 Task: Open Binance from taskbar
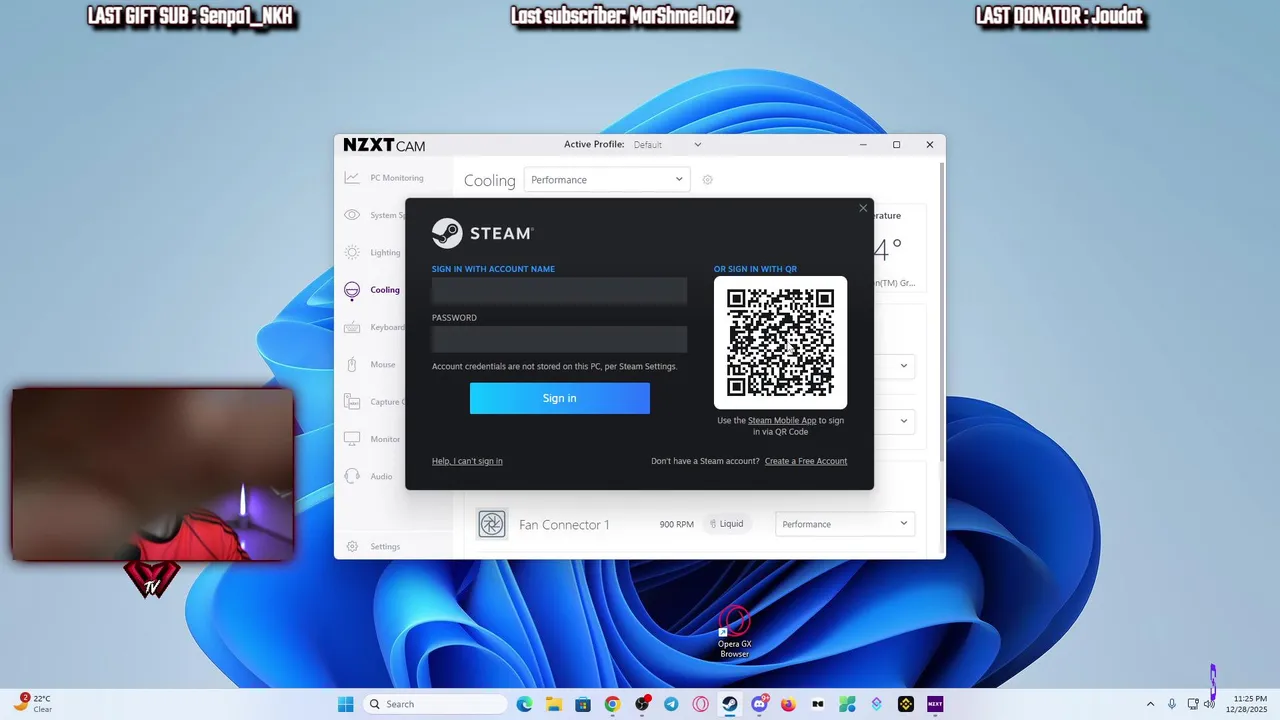click(906, 704)
